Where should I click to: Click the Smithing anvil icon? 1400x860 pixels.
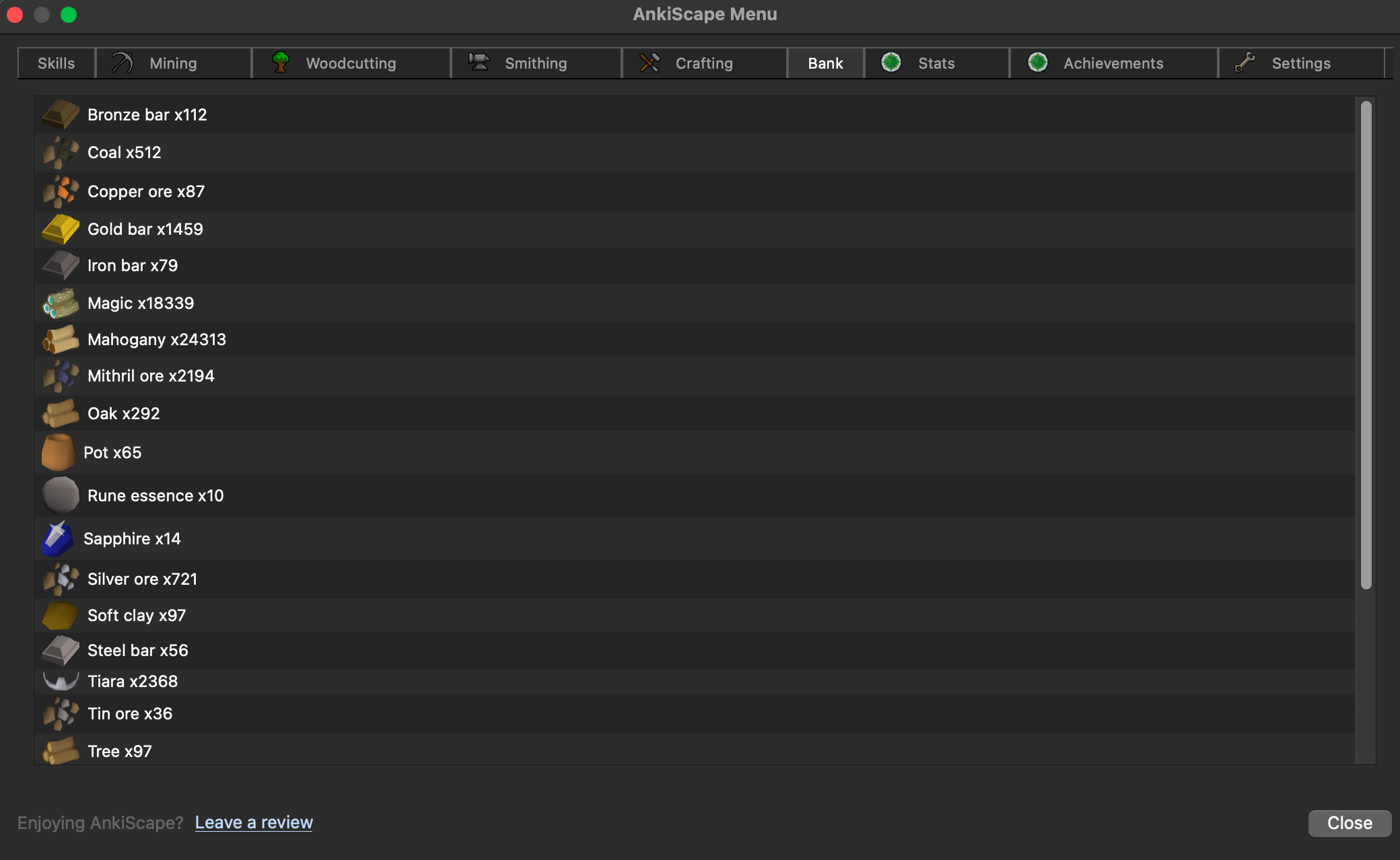[x=479, y=63]
